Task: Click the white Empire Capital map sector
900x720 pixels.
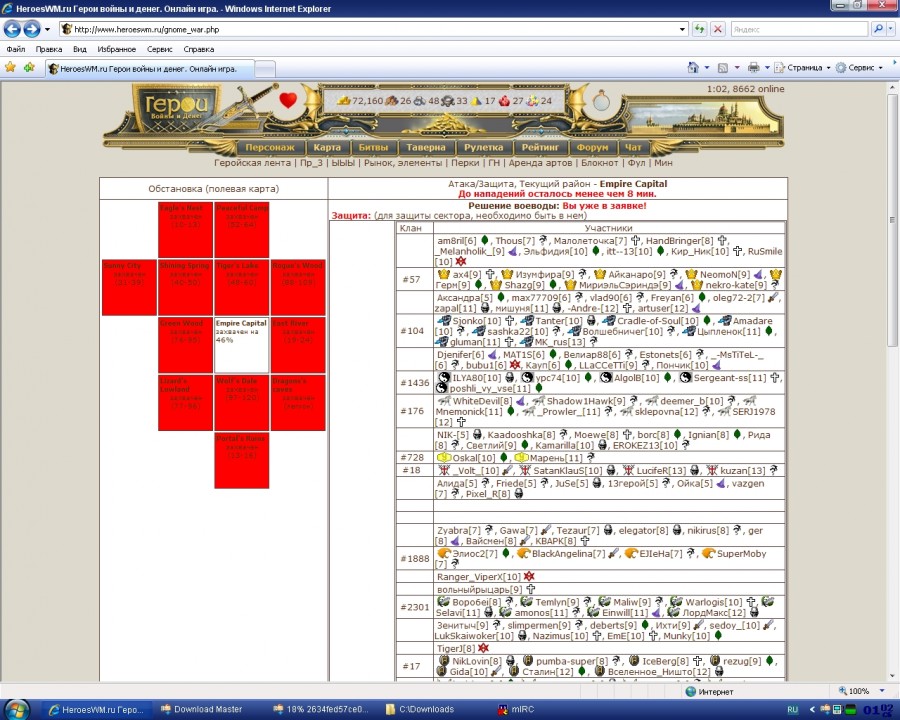Action: (x=241, y=345)
